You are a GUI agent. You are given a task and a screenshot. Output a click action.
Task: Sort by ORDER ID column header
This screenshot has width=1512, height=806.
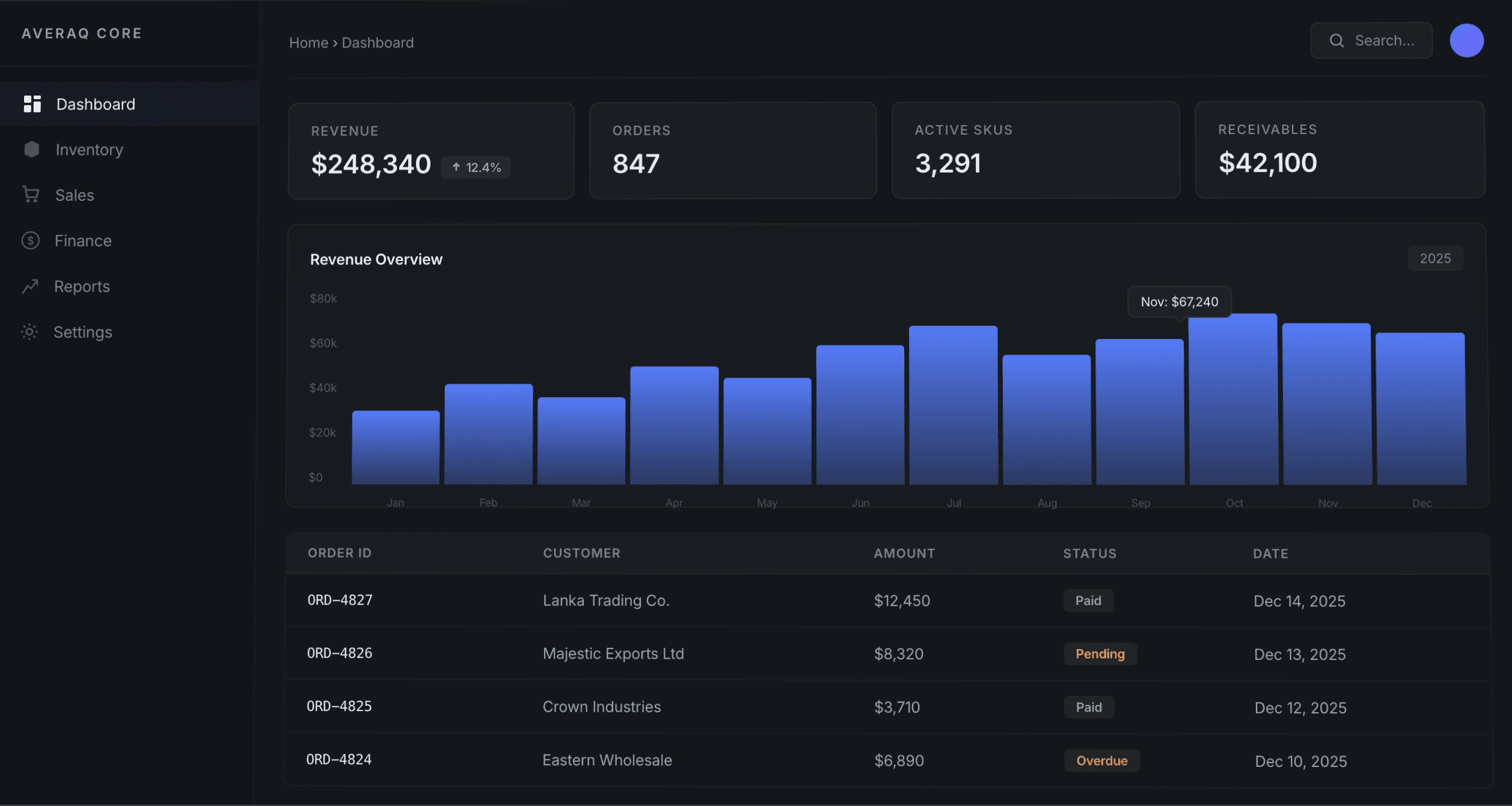[340, 553]
